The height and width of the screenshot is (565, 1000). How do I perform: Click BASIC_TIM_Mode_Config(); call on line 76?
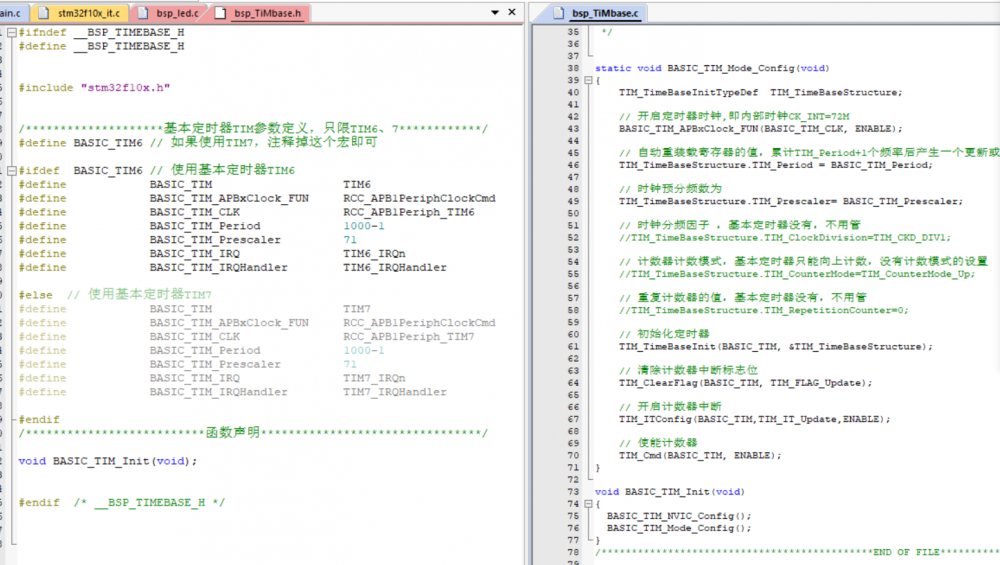pyautogui.click(x=679, y=528)
